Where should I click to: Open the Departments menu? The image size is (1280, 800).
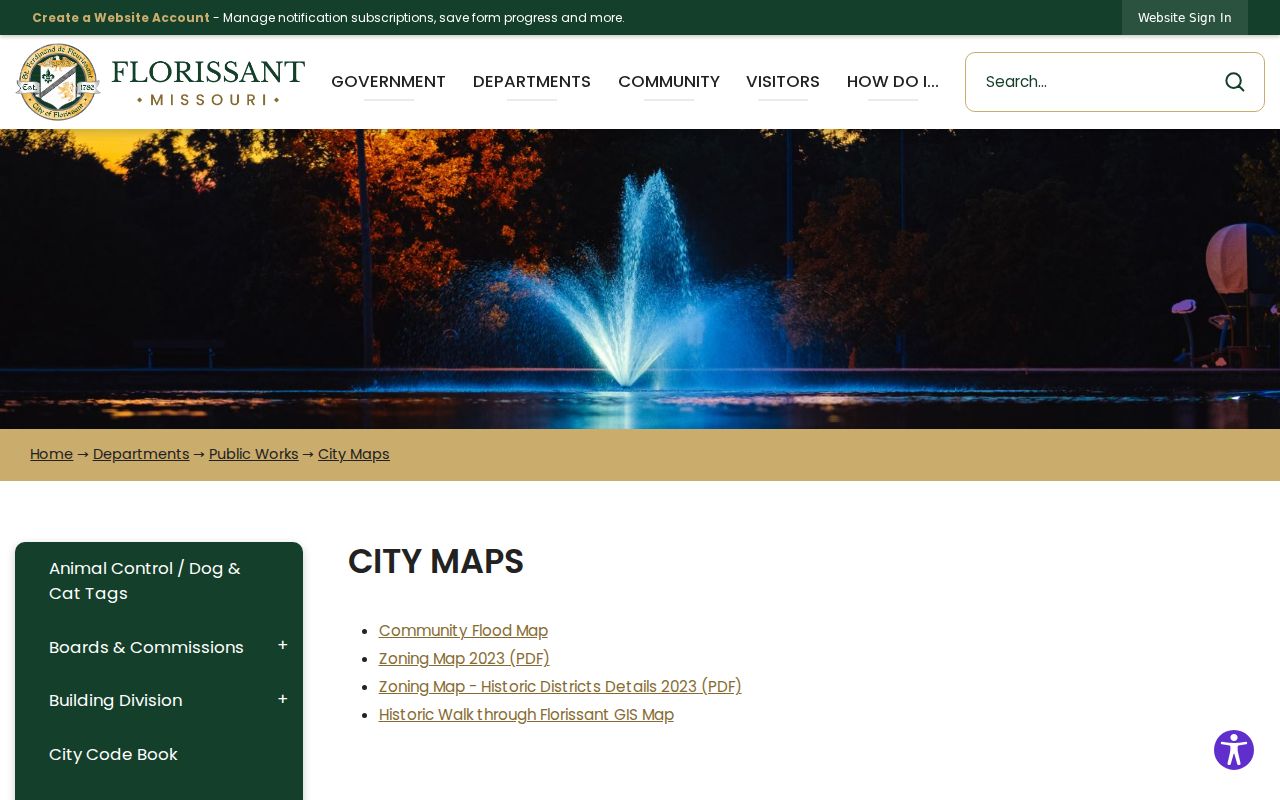(x=532, y=82)
